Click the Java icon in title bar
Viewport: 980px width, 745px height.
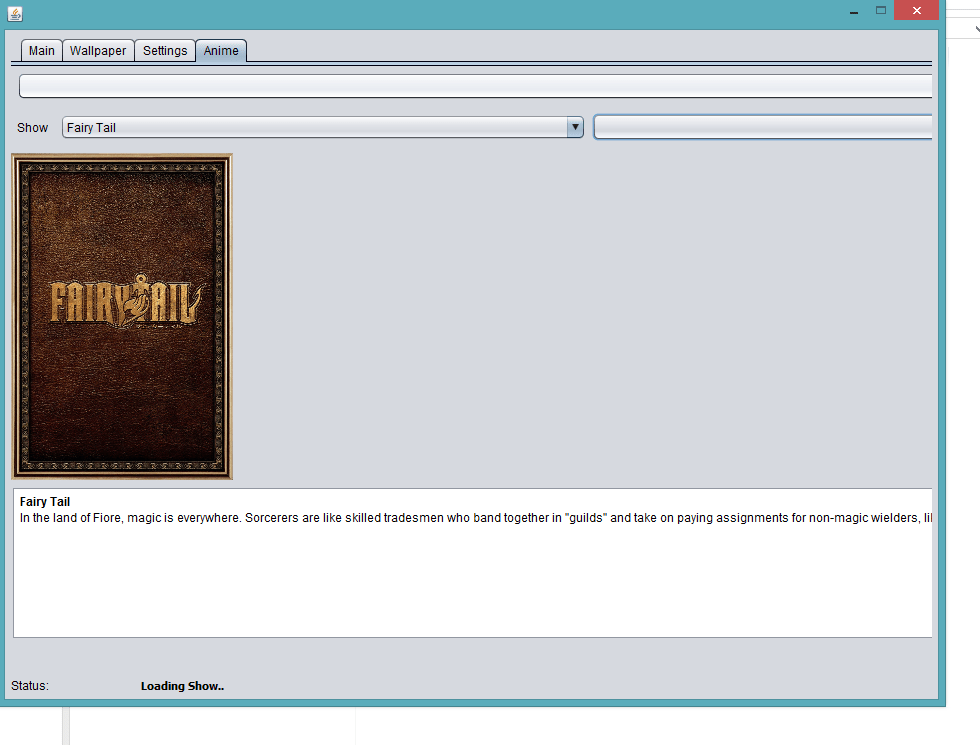click(15, 13)
